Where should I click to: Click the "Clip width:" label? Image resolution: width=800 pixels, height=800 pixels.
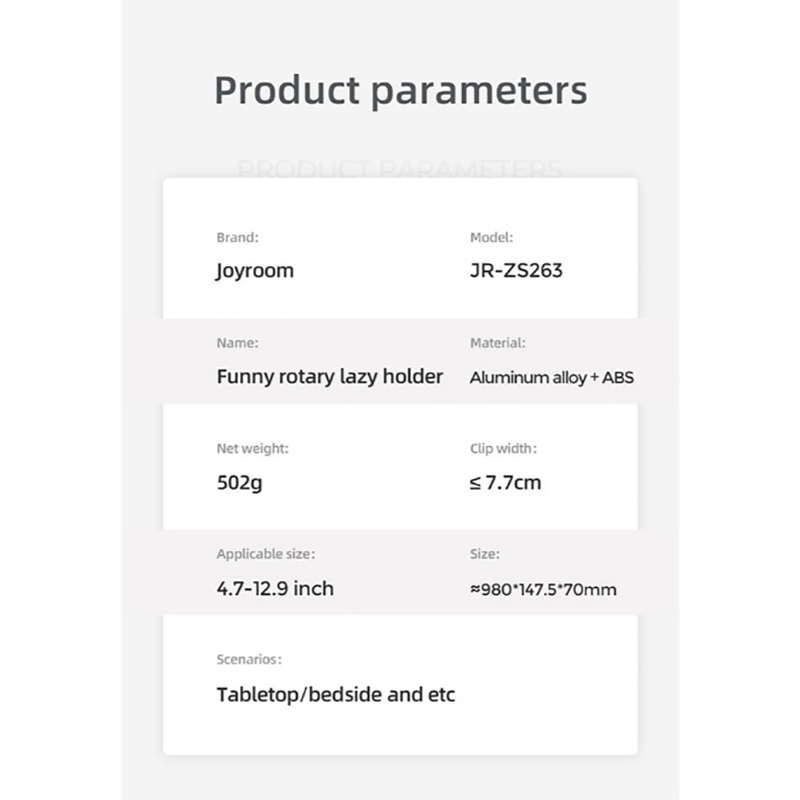(503, 449)
